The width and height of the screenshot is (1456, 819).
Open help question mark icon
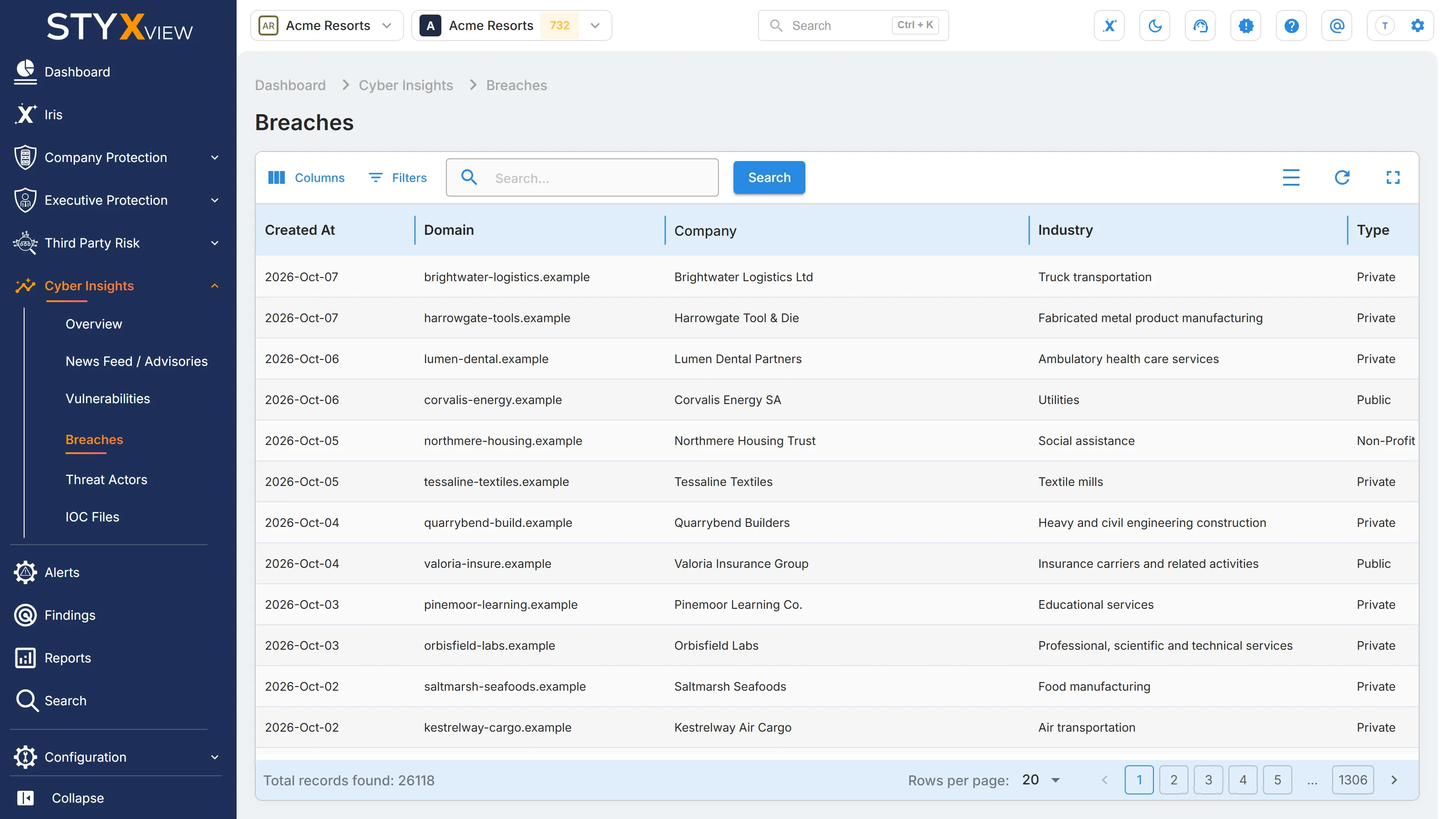click(1291, 25)
